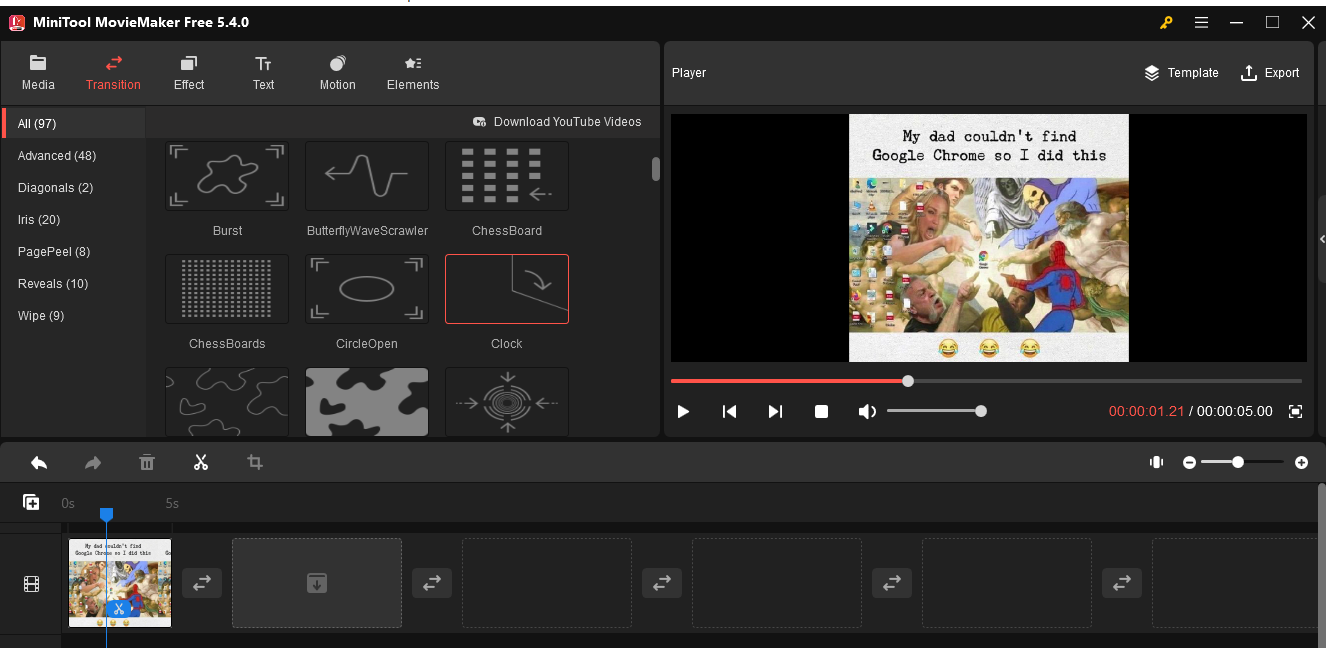Open the Effect tab

[x=189, y=73]
